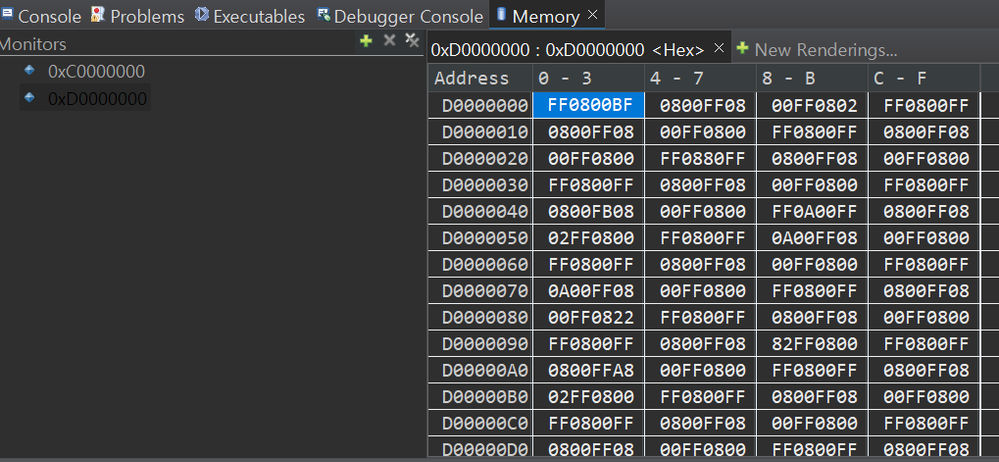Click address D00000D0
The height and width of the screenshot is (462, 999).
point(480,447)
